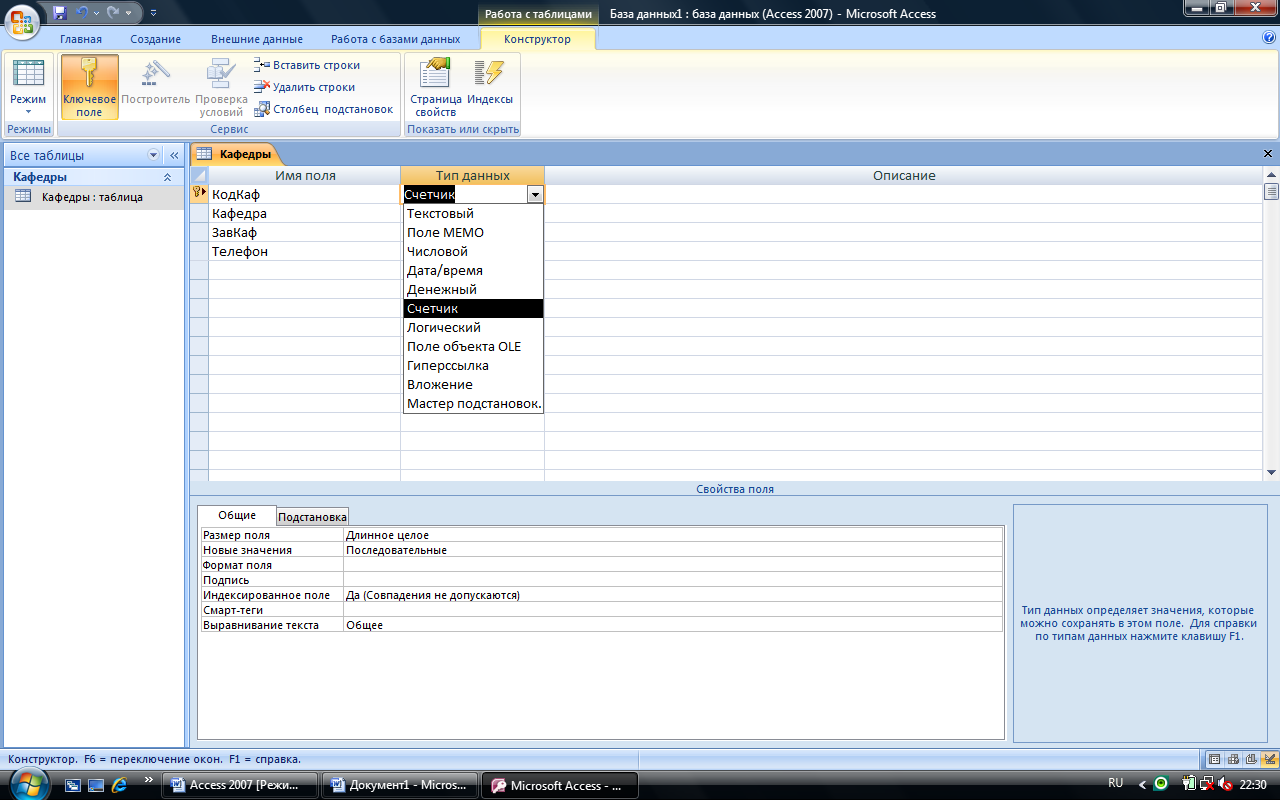
Task: Click the Размер поля value Длинное целое
Action: click(673, 535)
